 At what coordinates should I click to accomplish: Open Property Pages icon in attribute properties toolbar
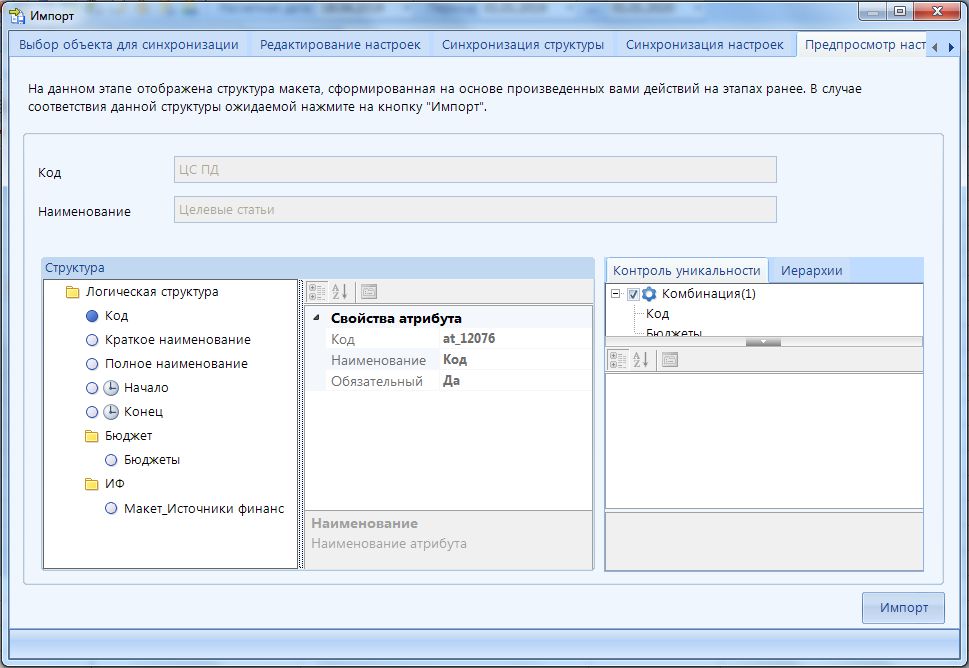coord(369,291)
